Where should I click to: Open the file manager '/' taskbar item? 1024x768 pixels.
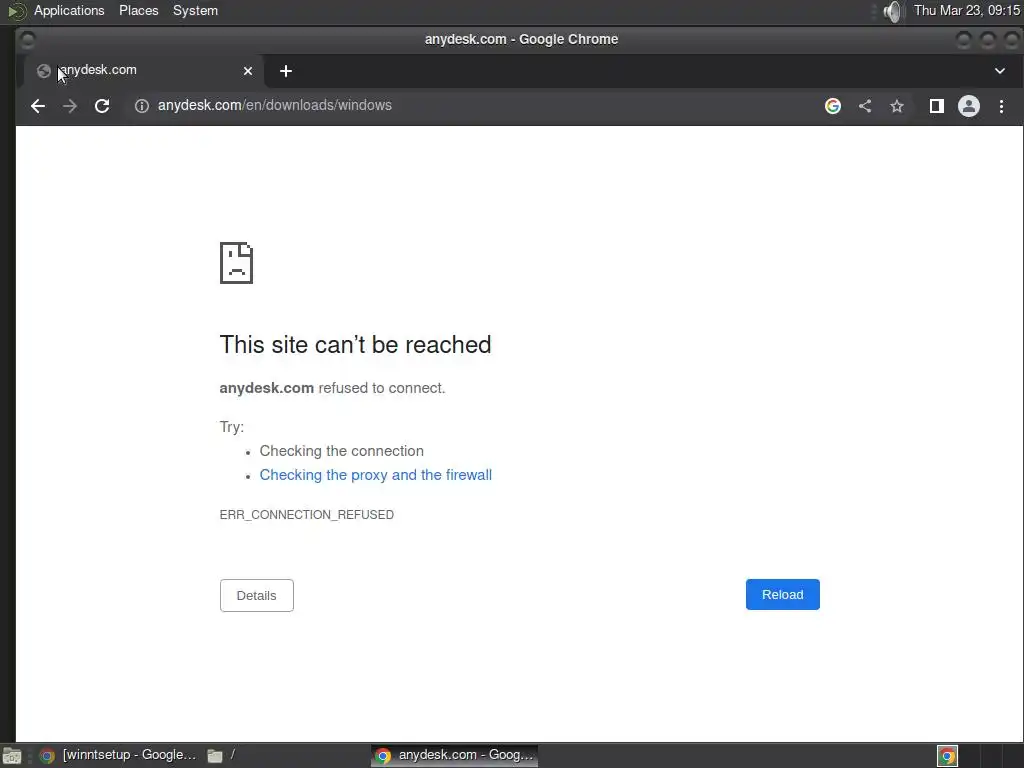(222, 755)
